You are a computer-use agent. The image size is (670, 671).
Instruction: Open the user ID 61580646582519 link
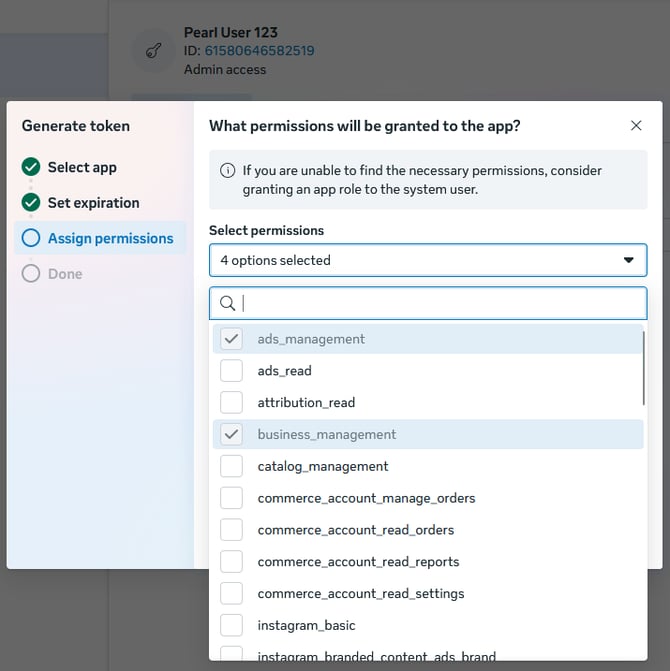tap(259, 51)
